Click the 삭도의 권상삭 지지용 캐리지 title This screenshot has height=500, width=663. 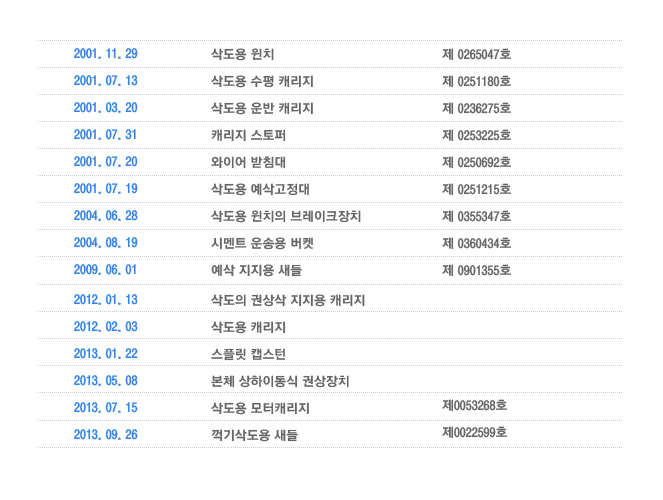point(288,300)
